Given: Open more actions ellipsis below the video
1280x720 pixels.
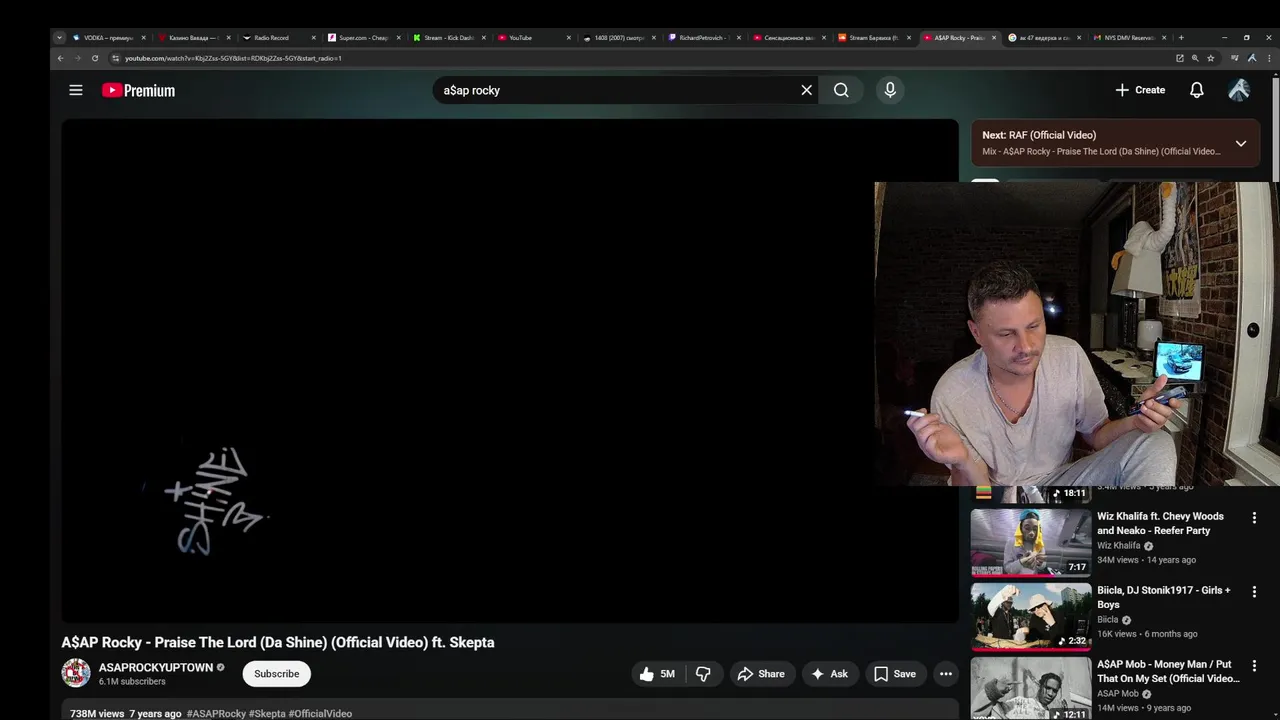Looking at the screenshot, I should (x=945, y=674).
